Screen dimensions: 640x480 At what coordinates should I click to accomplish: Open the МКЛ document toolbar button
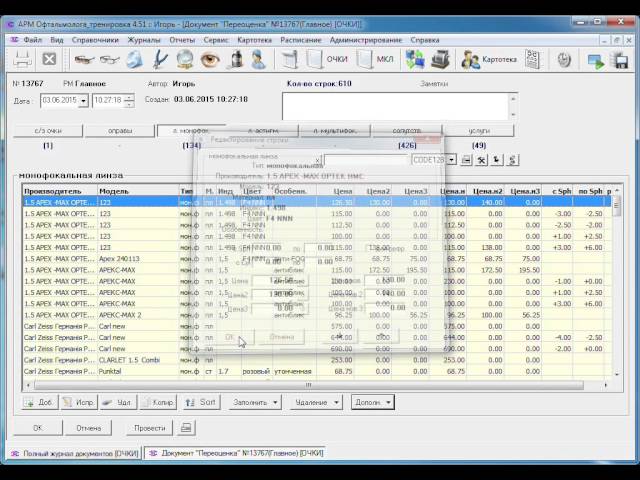click(376, 60)
